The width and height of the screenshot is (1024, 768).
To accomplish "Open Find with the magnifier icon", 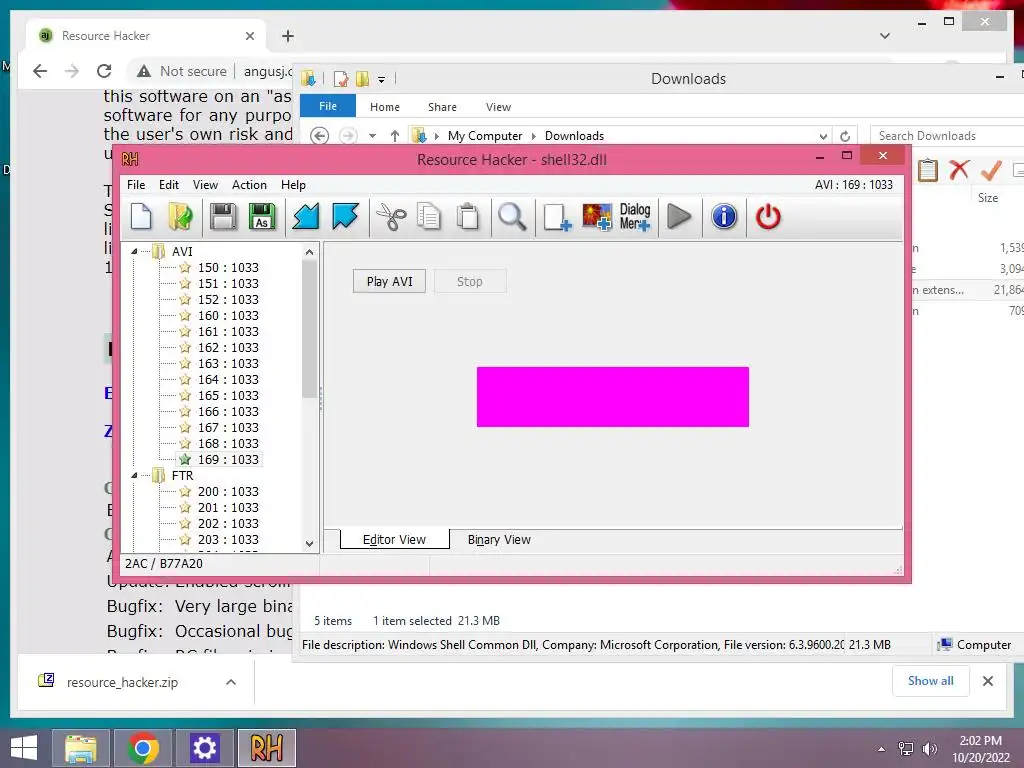I will coord(512,217).
